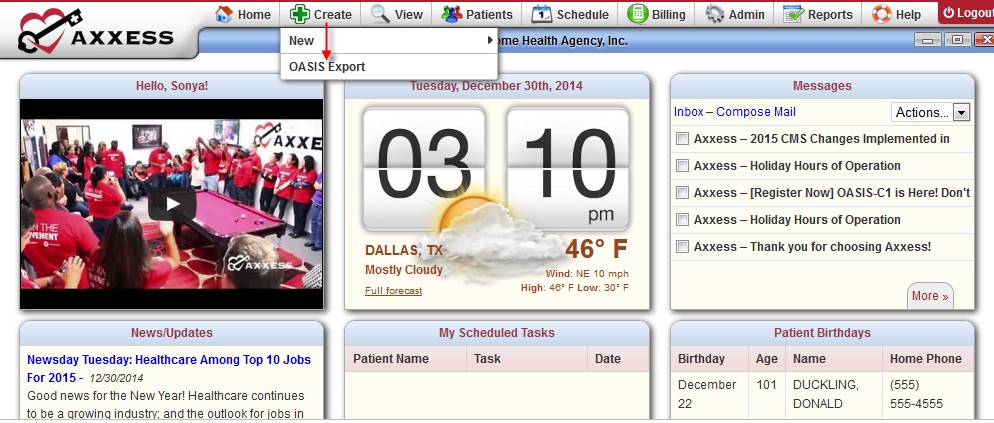Expand the New submenu item
Image resolution: width=994 pixels, height=423 pixels.
(x=389, y=41)
